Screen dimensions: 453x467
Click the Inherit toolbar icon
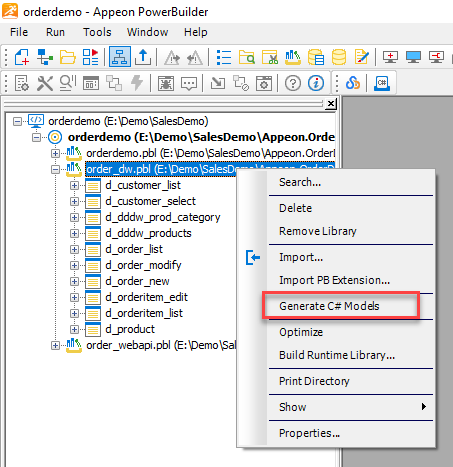tap(45, 57)
